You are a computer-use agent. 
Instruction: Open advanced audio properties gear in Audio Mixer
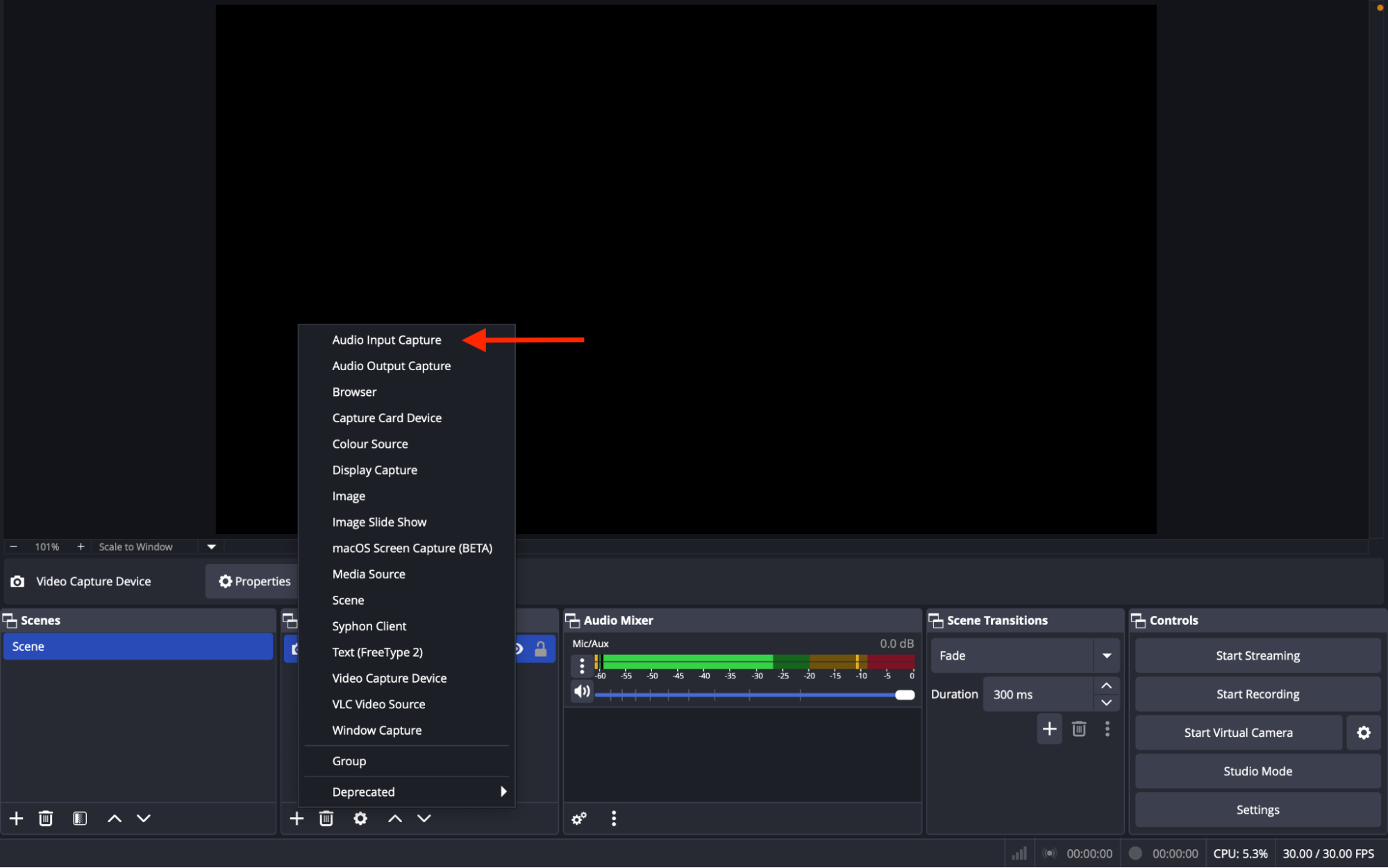tap(578, 818)
